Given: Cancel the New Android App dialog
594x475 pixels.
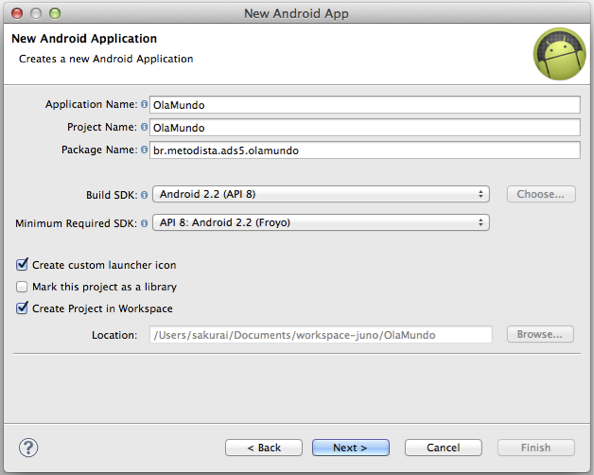Looking at the screenshot, I should 443,448.
